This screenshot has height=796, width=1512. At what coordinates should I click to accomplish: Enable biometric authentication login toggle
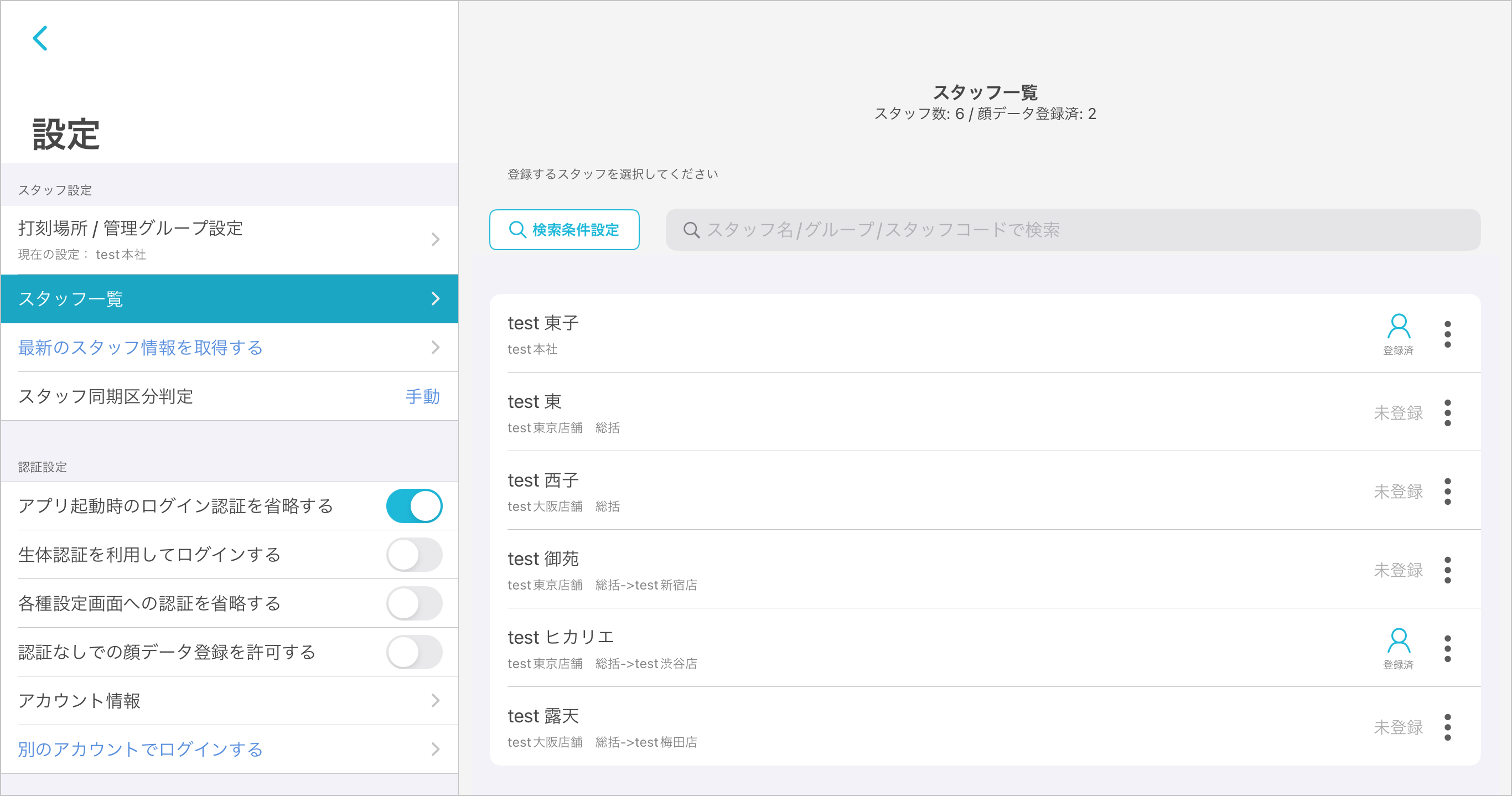pyautogui.click(x=414, y=555)
